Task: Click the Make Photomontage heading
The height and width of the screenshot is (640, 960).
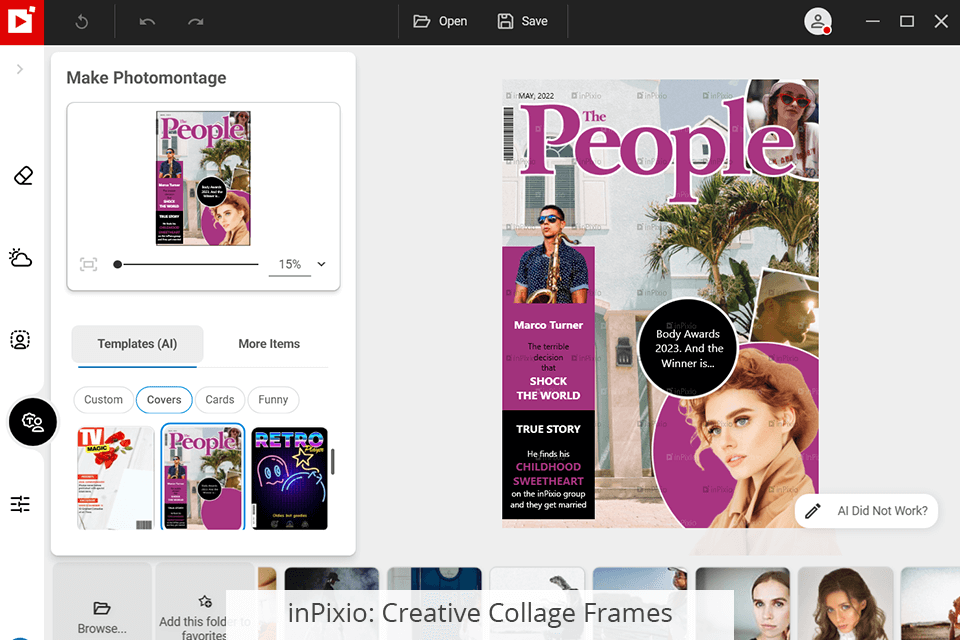Action: click(146, 78)
